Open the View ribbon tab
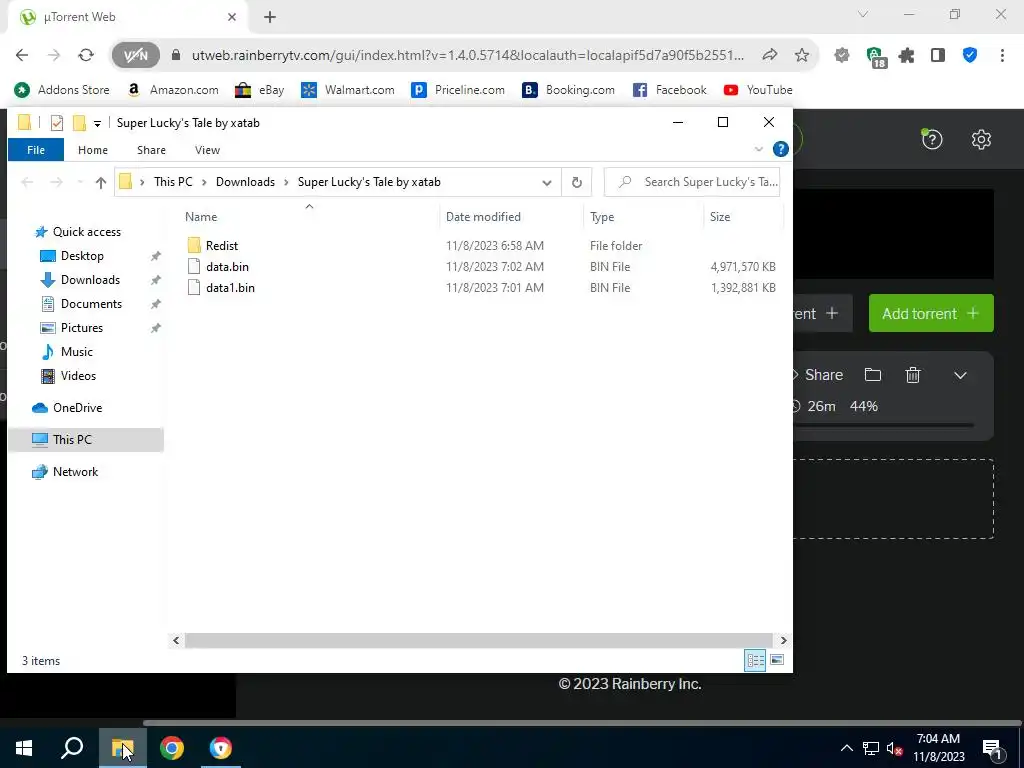 207,150
